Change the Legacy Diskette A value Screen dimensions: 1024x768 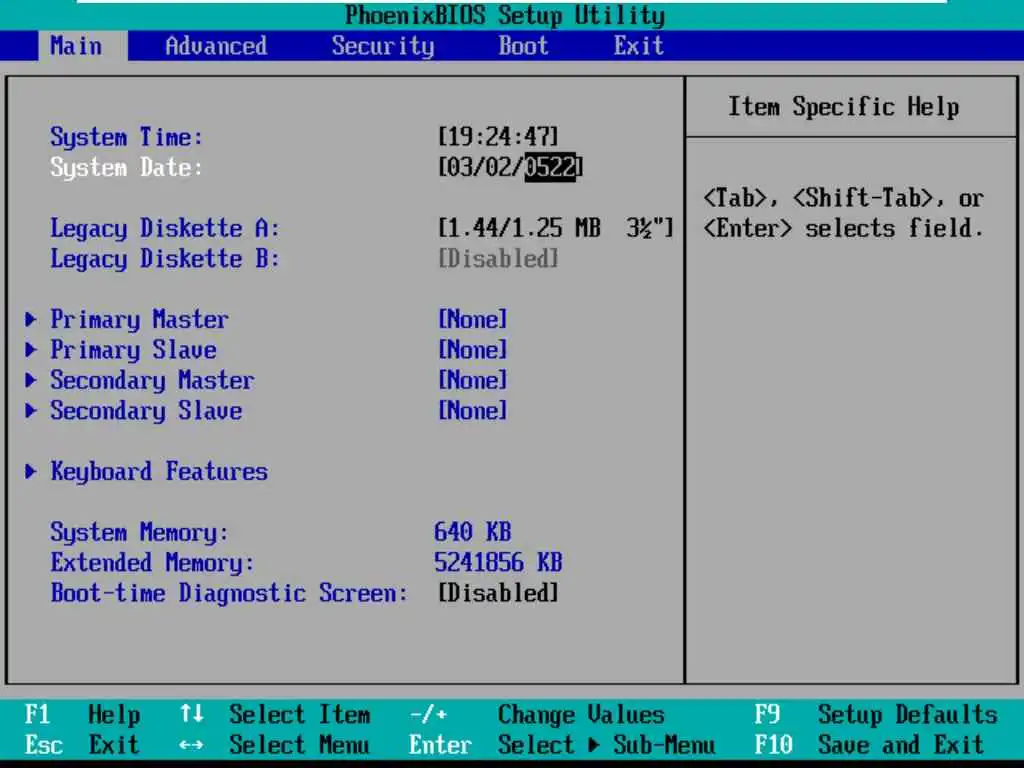[x=555, y=228]
